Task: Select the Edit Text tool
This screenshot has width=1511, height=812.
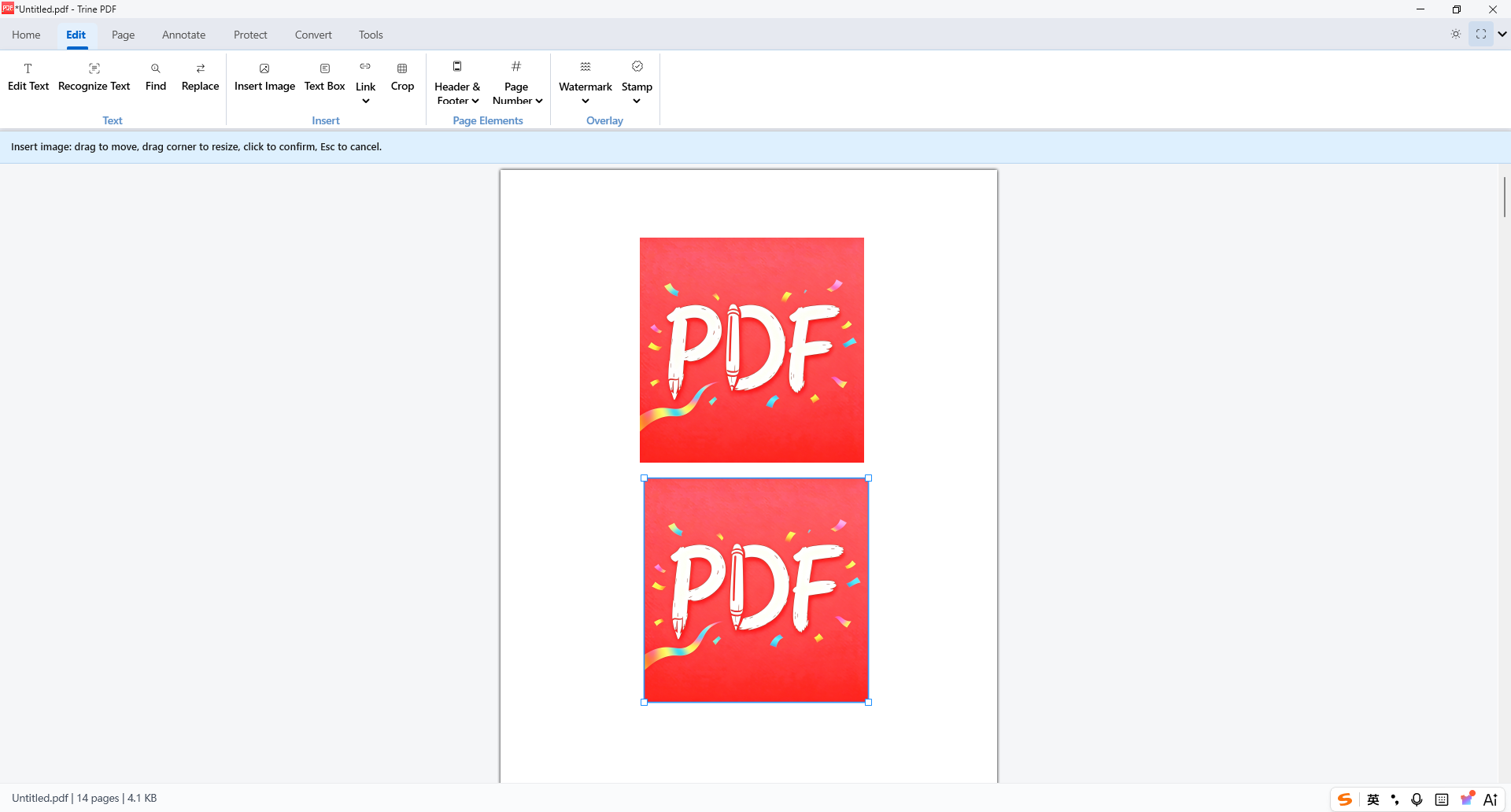Action: click(x=28, y=77)
